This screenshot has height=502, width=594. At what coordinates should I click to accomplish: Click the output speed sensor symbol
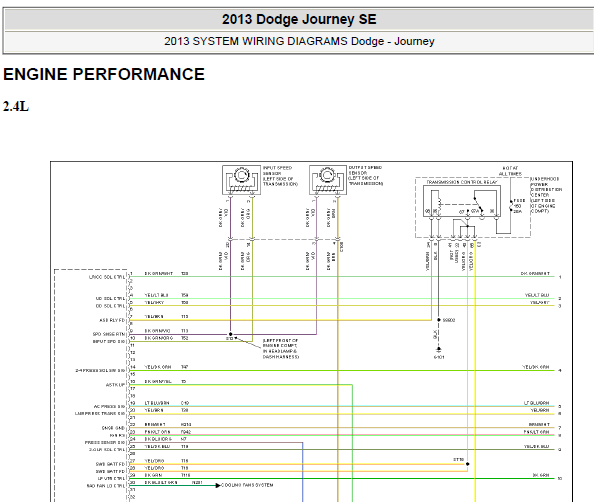pyautogui.click(x=328, y=180)
